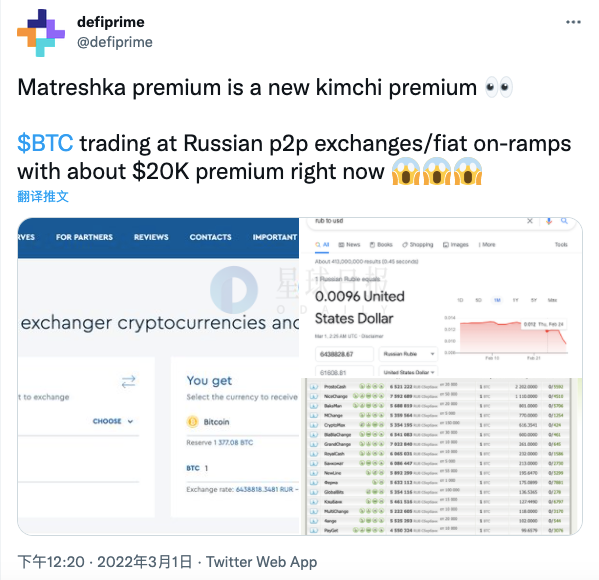Open the Russian Ruble currency dropdown

(408, 354)
